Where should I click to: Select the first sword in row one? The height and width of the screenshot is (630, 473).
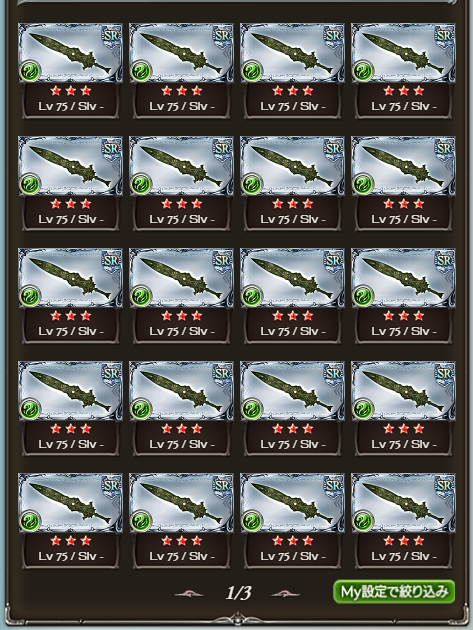click(x=70, y=53)
